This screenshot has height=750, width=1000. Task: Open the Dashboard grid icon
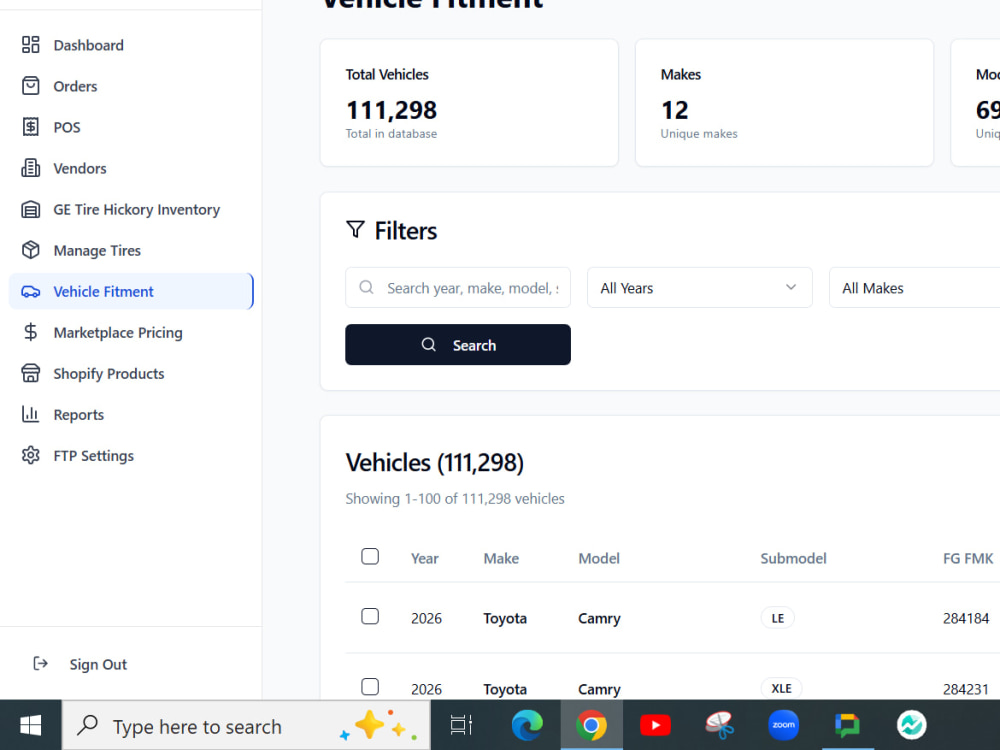(31, 45)
